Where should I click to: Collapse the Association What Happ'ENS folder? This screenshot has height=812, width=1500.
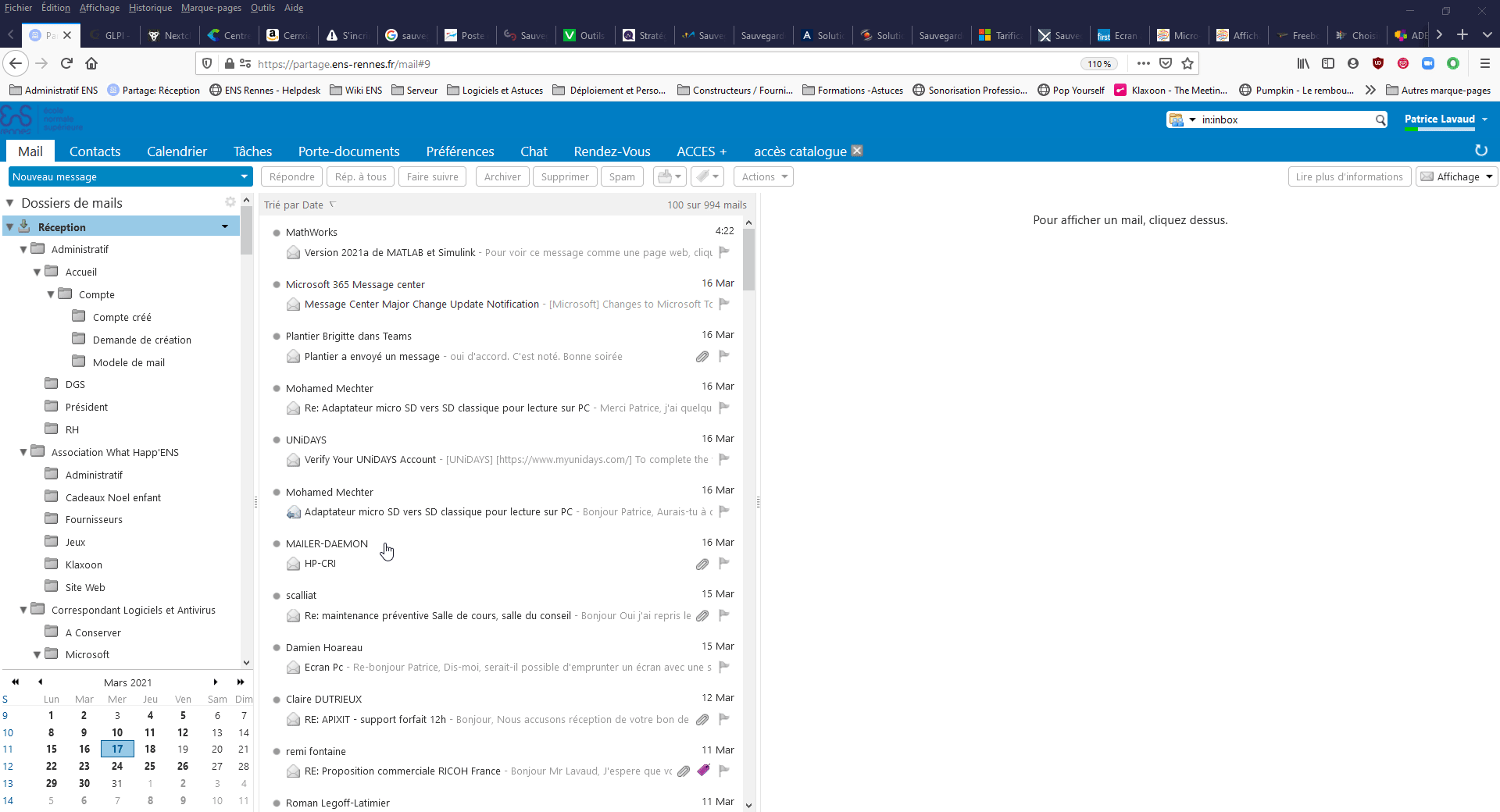[23, 453]
